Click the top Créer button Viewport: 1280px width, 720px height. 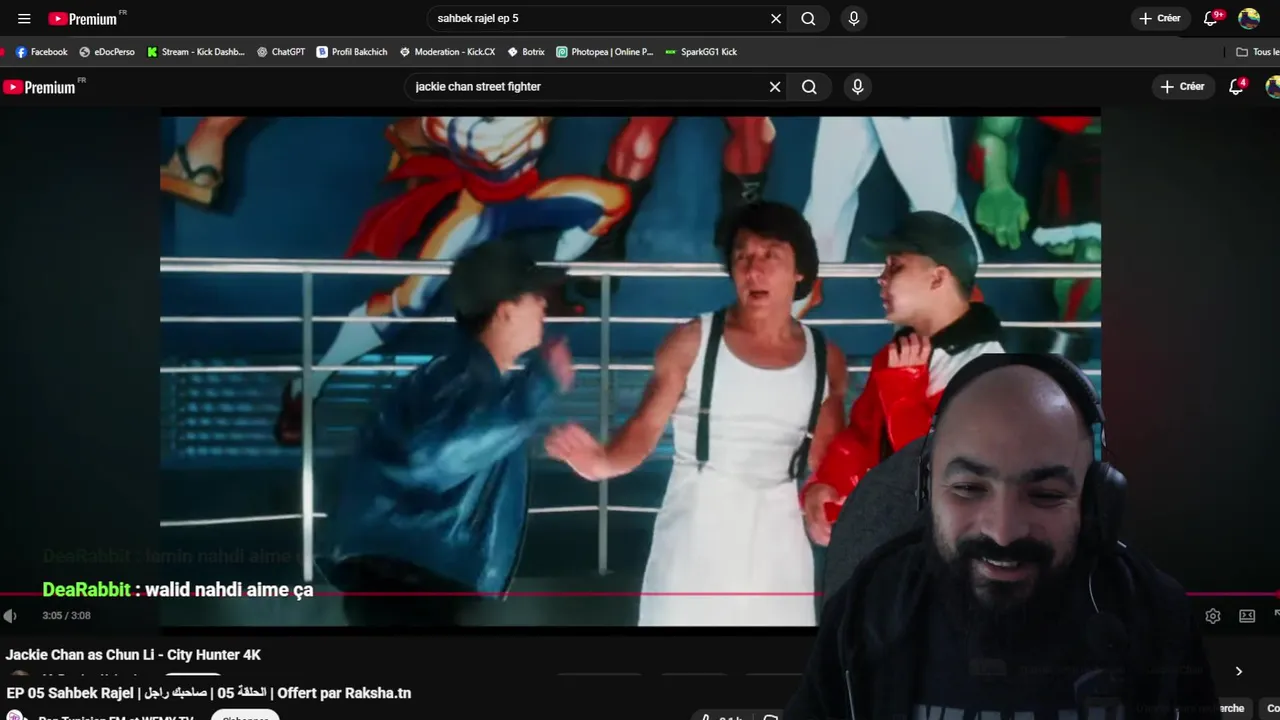(x=1160, y=18)
